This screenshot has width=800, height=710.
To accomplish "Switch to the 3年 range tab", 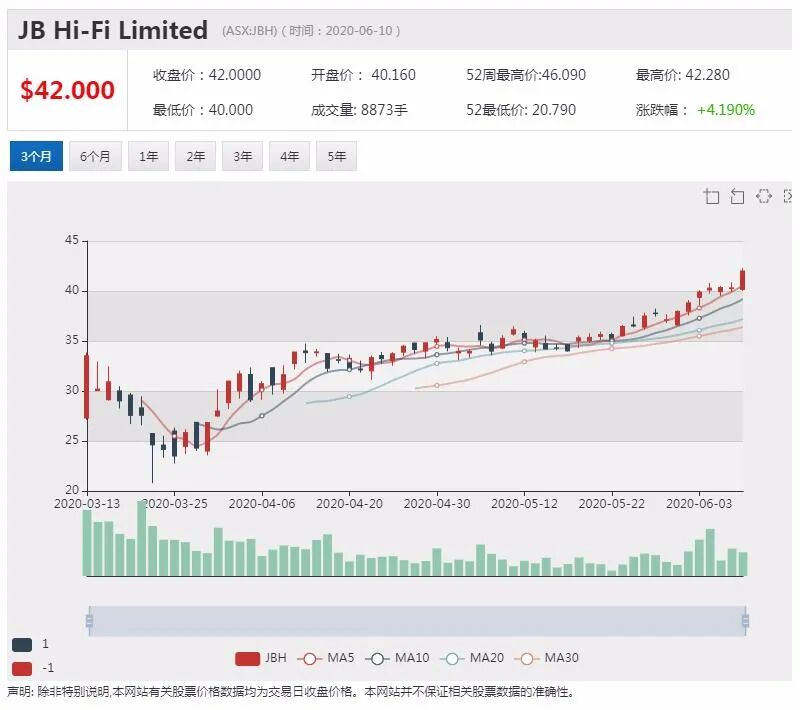I will (242, 156).
